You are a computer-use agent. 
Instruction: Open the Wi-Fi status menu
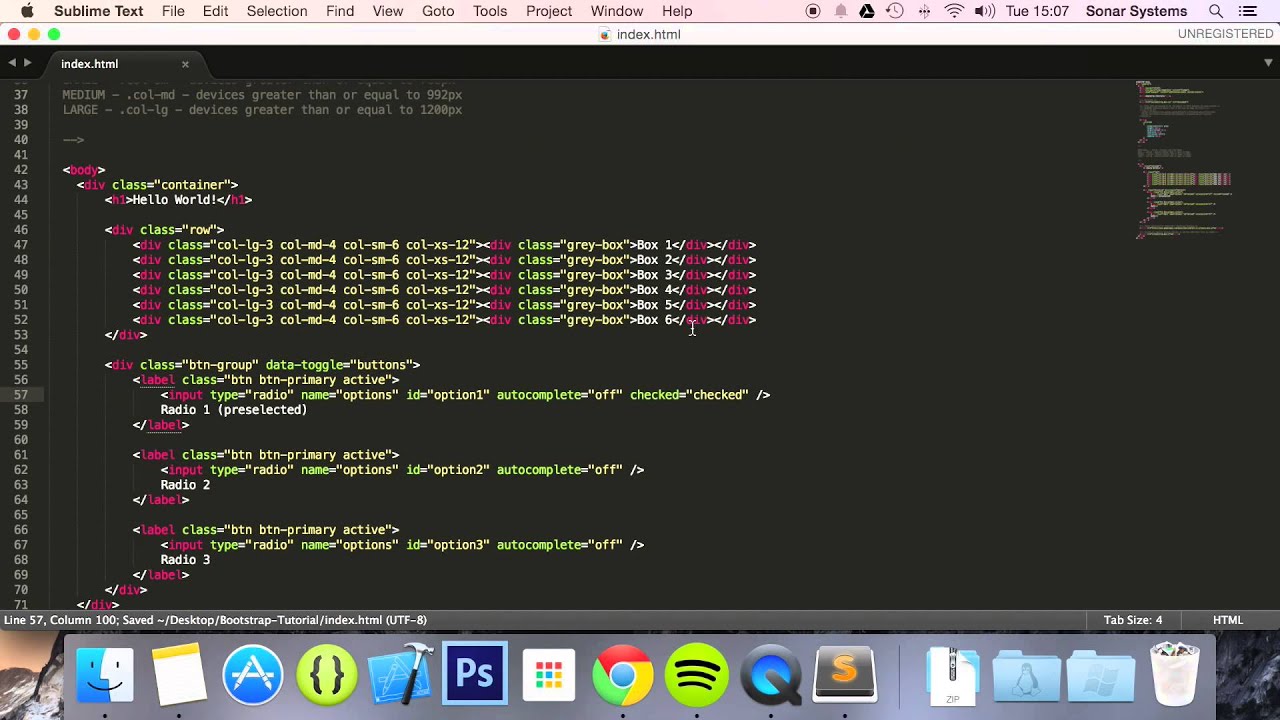click(954, 11)
